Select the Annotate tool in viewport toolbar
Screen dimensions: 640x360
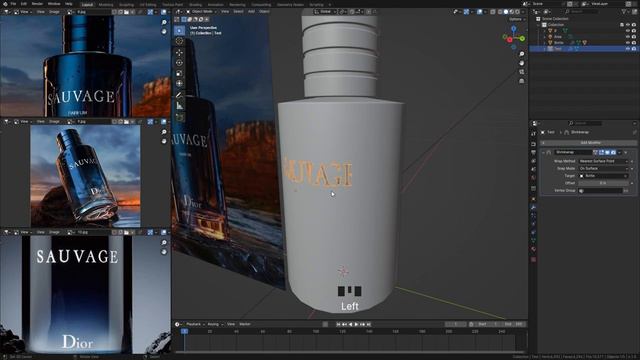179,95
